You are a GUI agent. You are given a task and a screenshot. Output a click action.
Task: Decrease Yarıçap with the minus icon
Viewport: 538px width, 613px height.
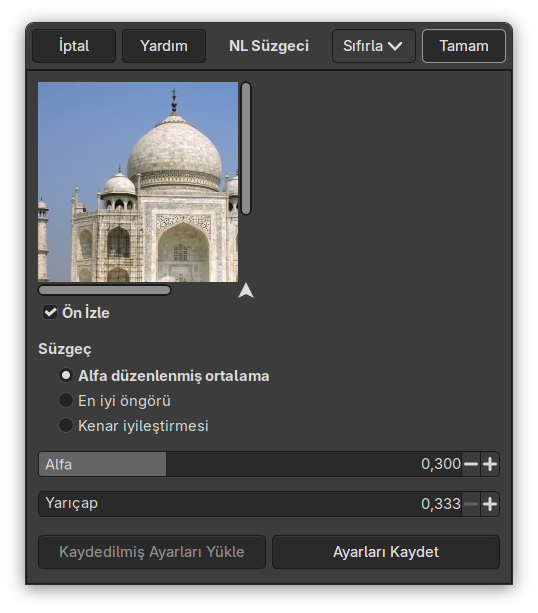(471, 504)
